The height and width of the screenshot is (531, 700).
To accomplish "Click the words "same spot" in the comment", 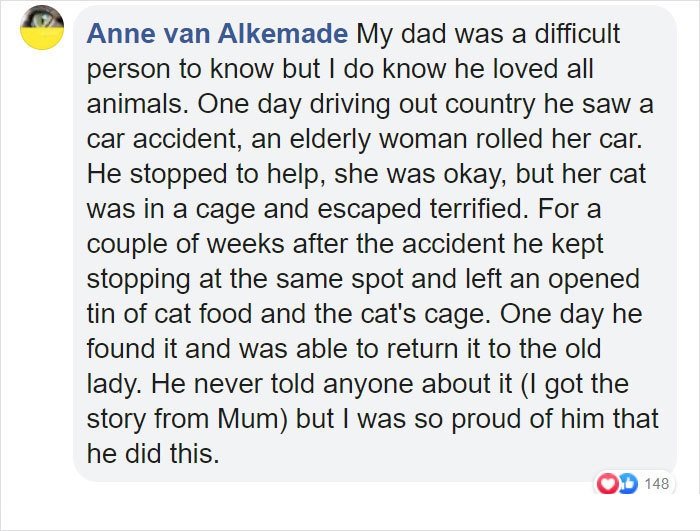I will click(340, 279).
